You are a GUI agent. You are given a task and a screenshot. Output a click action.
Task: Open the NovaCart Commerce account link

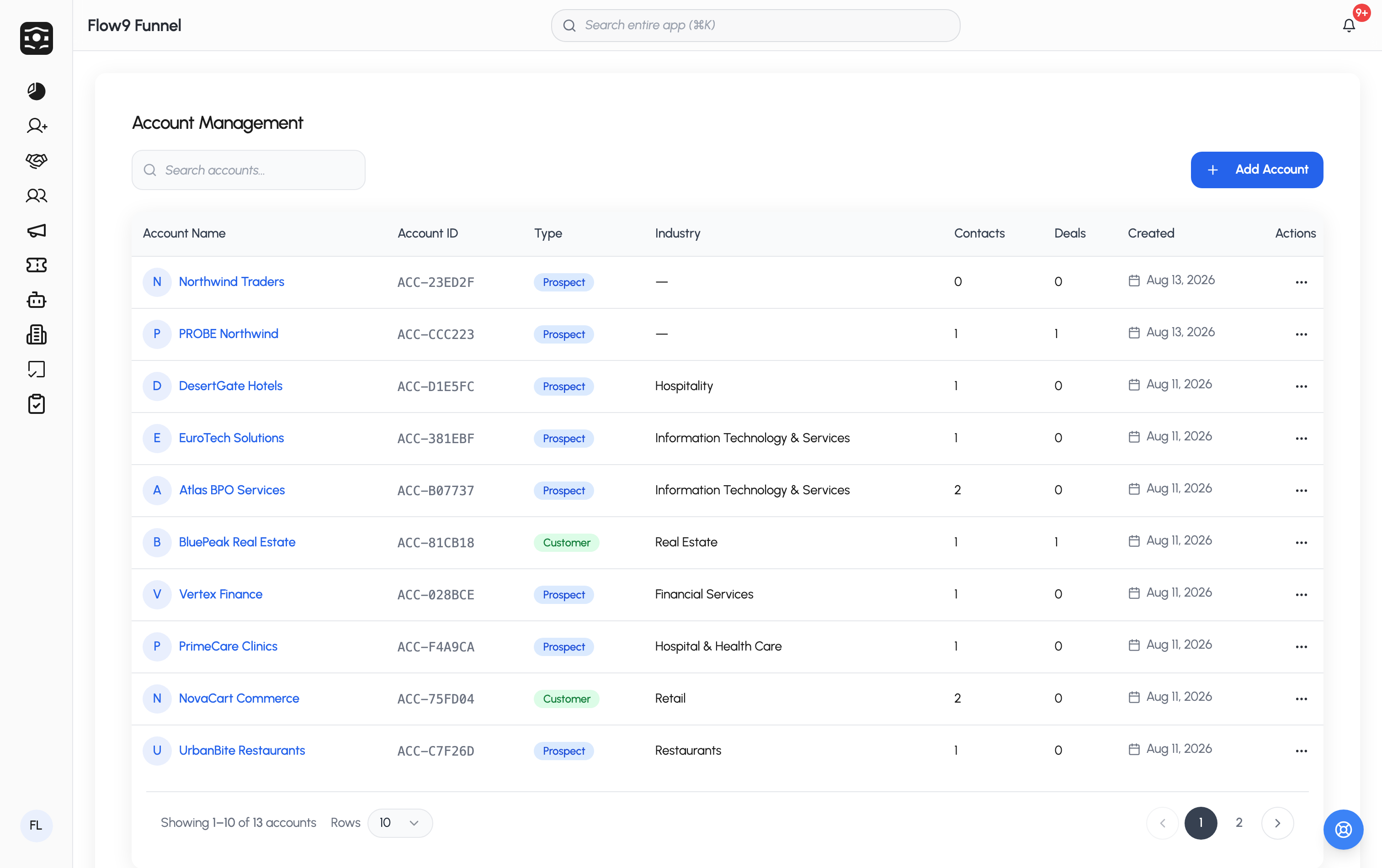tap(239, 699)
